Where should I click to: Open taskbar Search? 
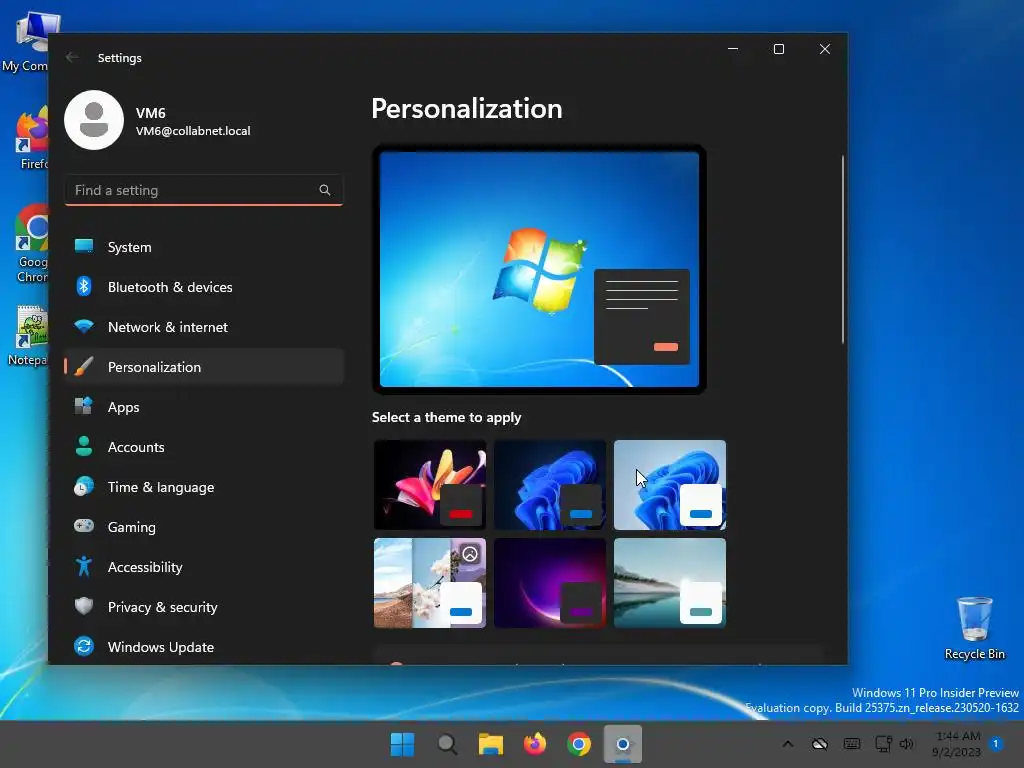pyautogui.click(x=447, y=744)
